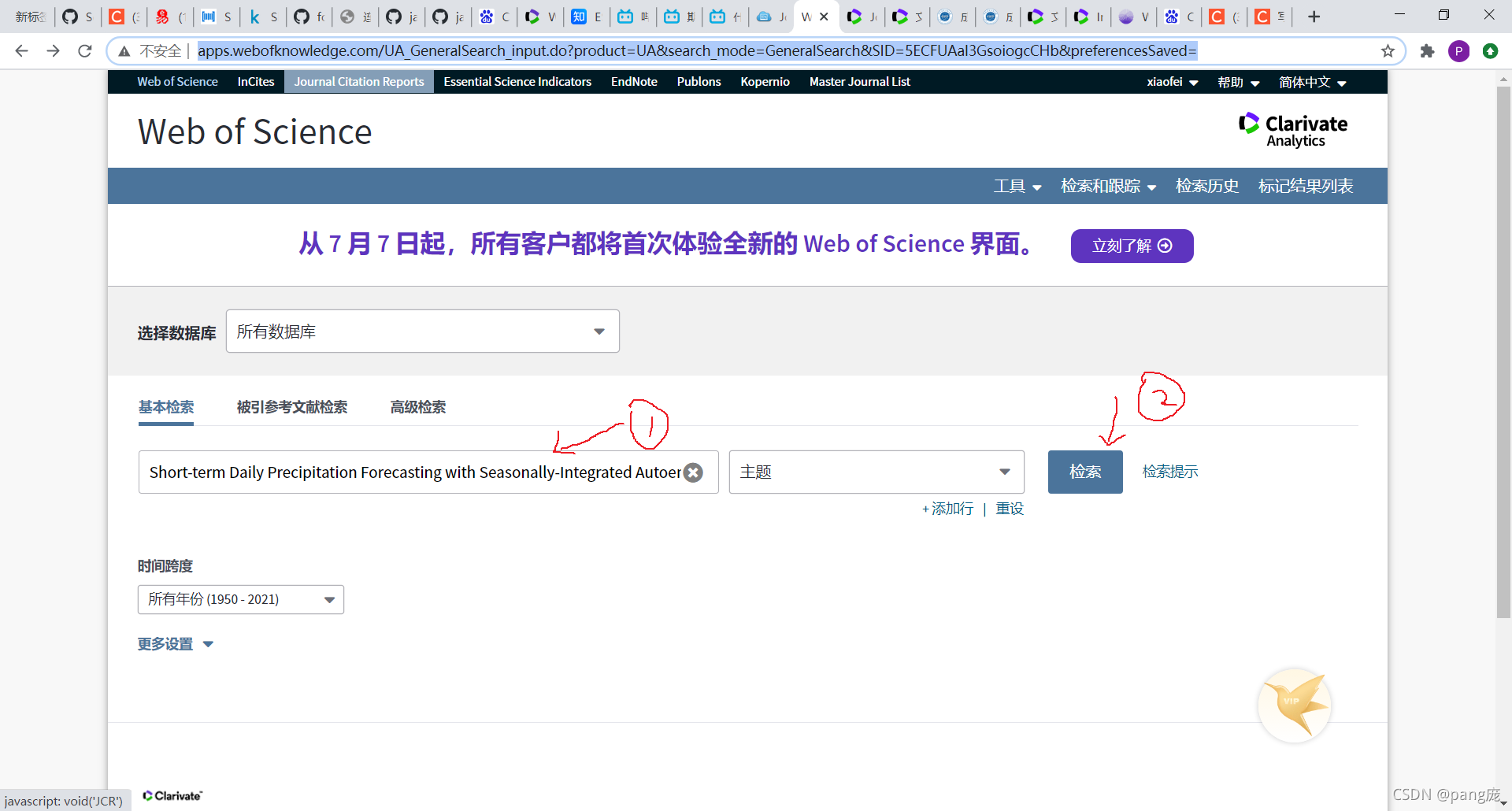The width and height of the screenshot is (1512, 811).
Task: Open a new browser tab with the plus icon
Action: [x=1314, y=17]
